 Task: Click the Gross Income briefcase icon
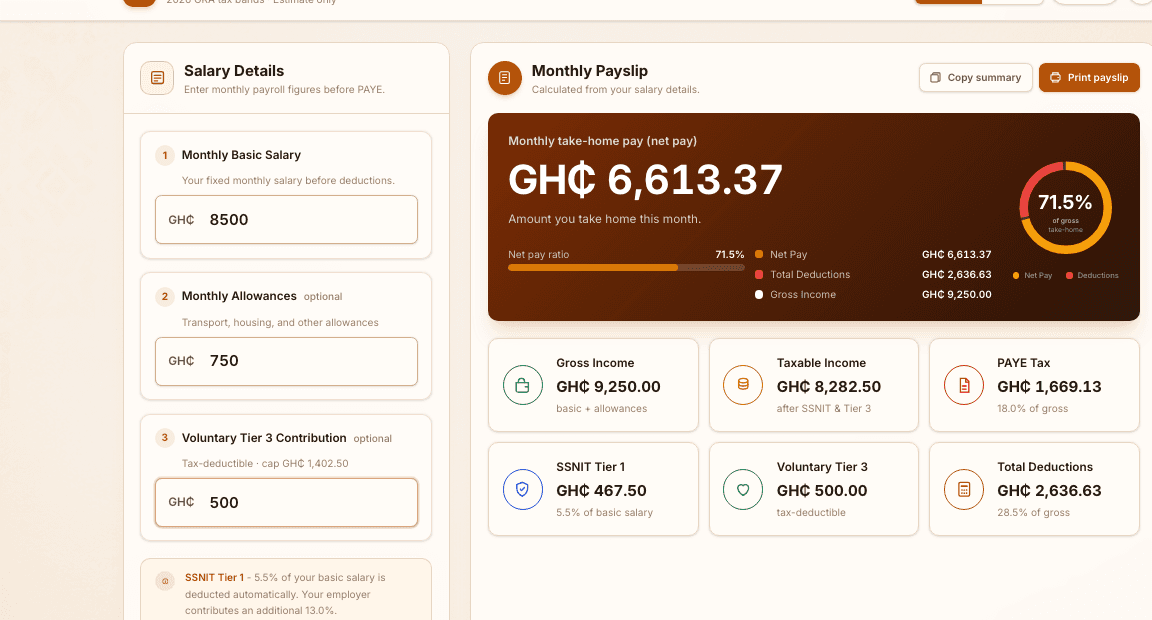(x=522, y=385)
